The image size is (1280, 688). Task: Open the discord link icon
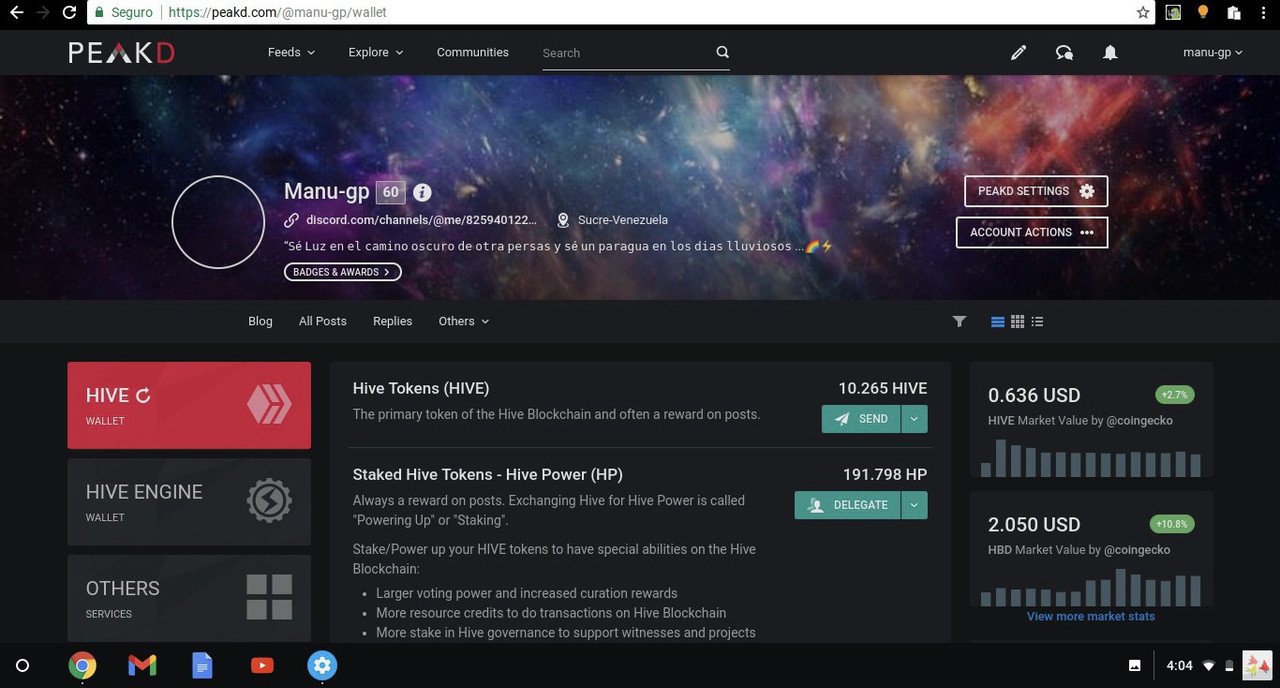tap(291, 220)
